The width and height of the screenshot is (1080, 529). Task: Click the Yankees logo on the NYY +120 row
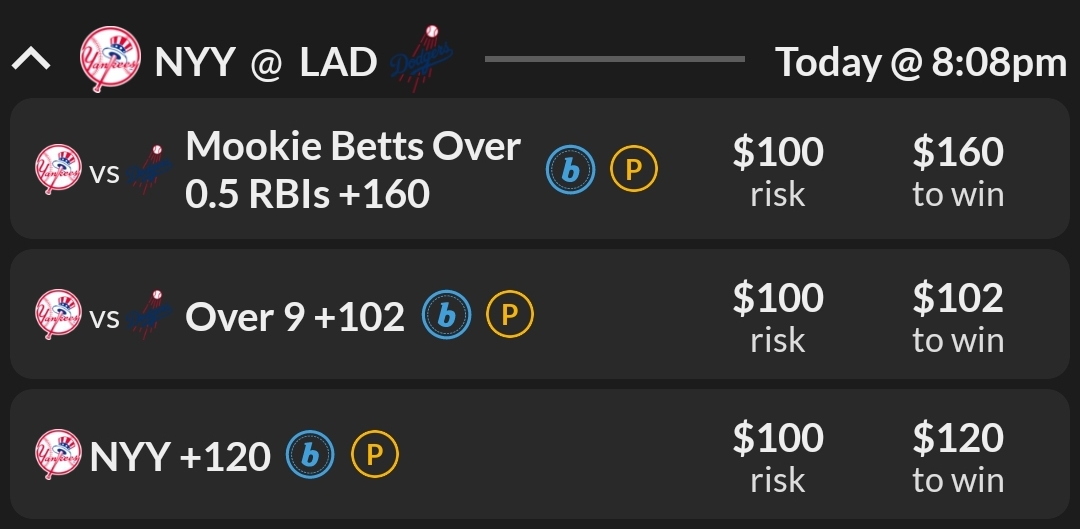click(x=58, y=456)
